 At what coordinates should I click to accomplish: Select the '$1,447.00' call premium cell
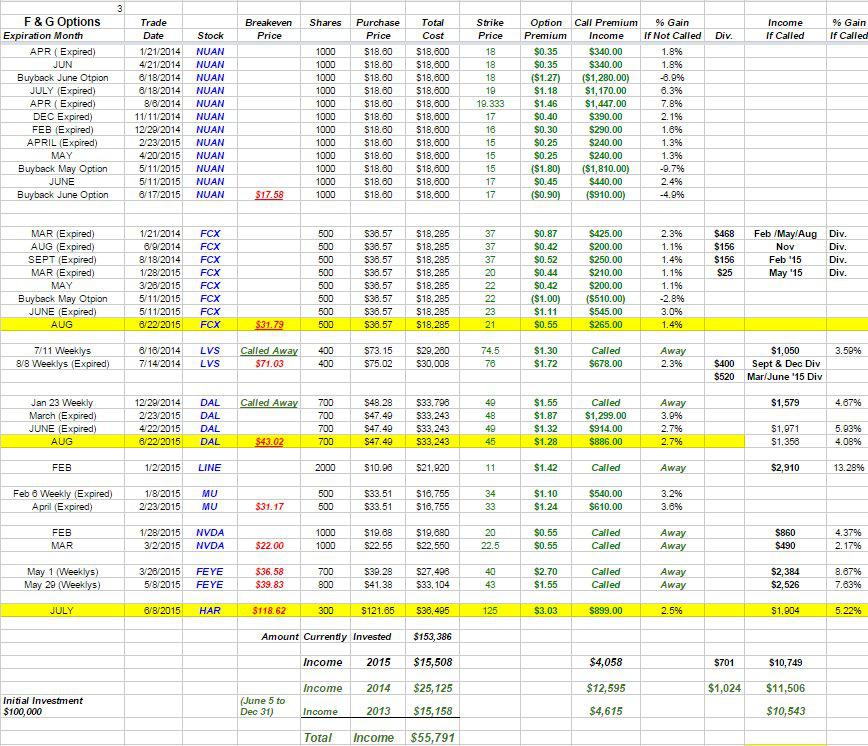tap(606, 103)
